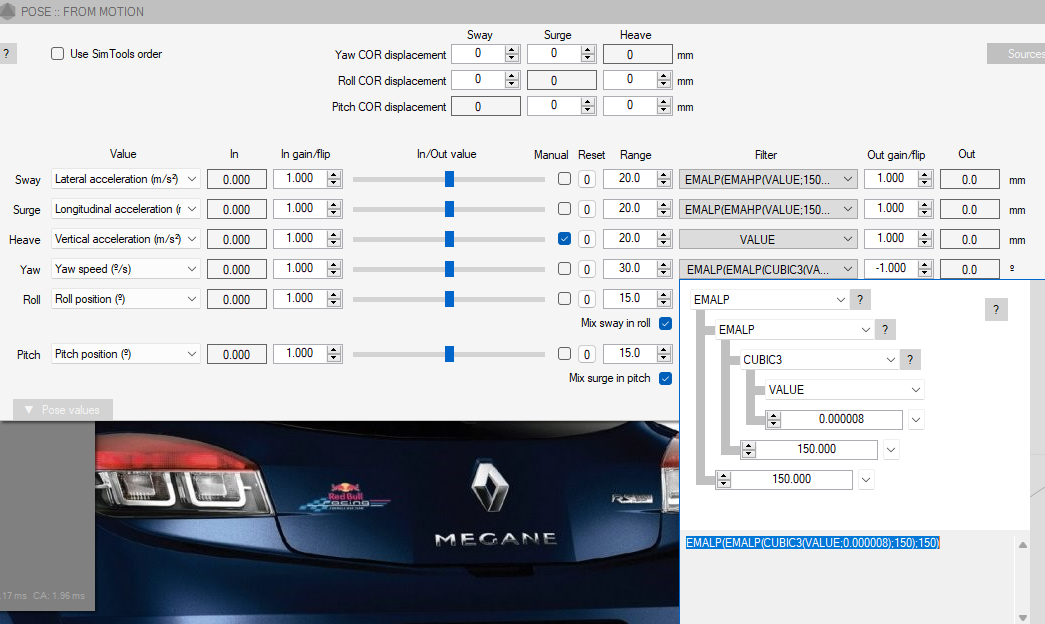
Task: Open help for the CUBIC3 filter
Action: pyautogui.click(x=910, y=359)
